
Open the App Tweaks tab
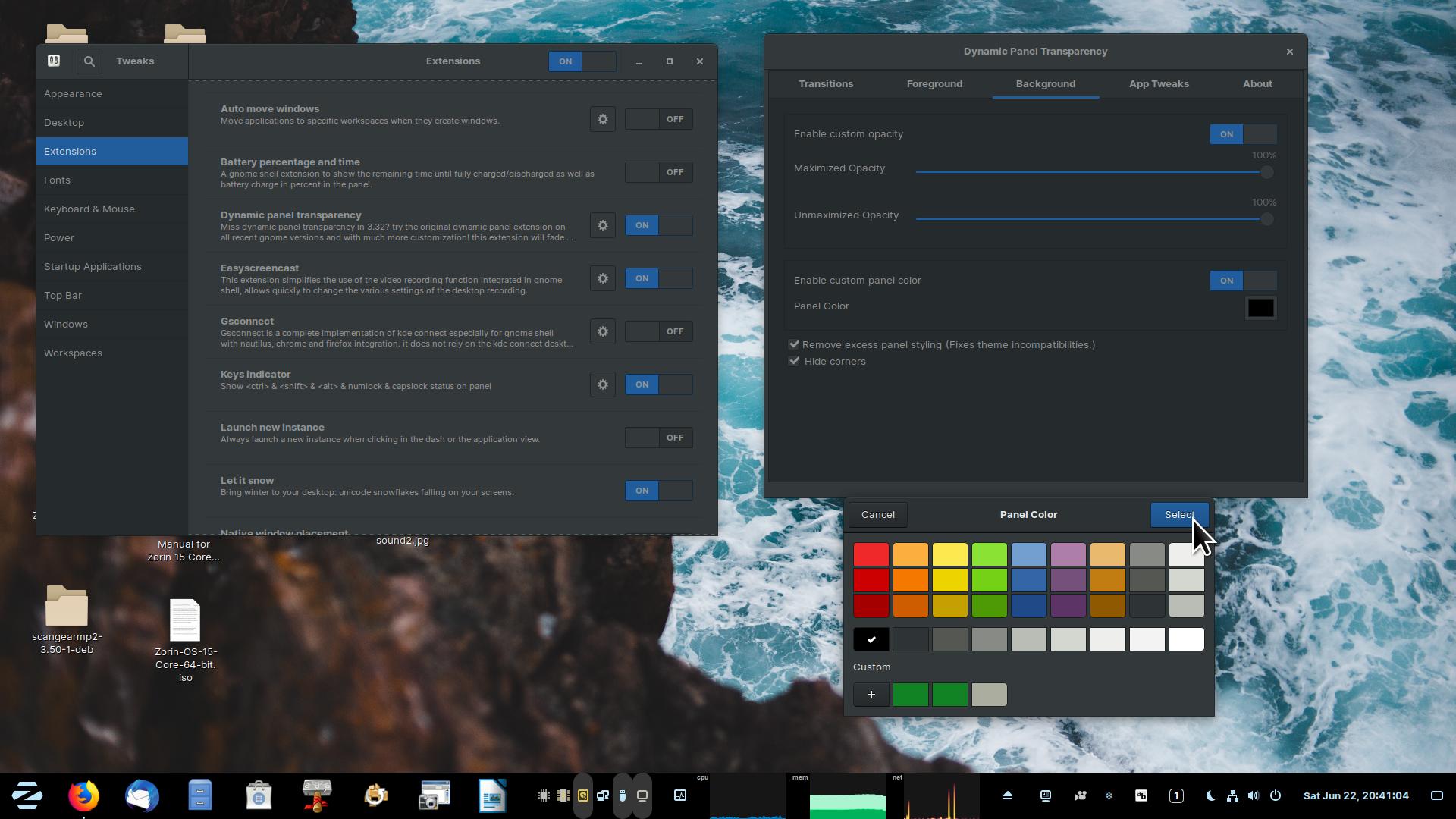(x=1158, y=84)
